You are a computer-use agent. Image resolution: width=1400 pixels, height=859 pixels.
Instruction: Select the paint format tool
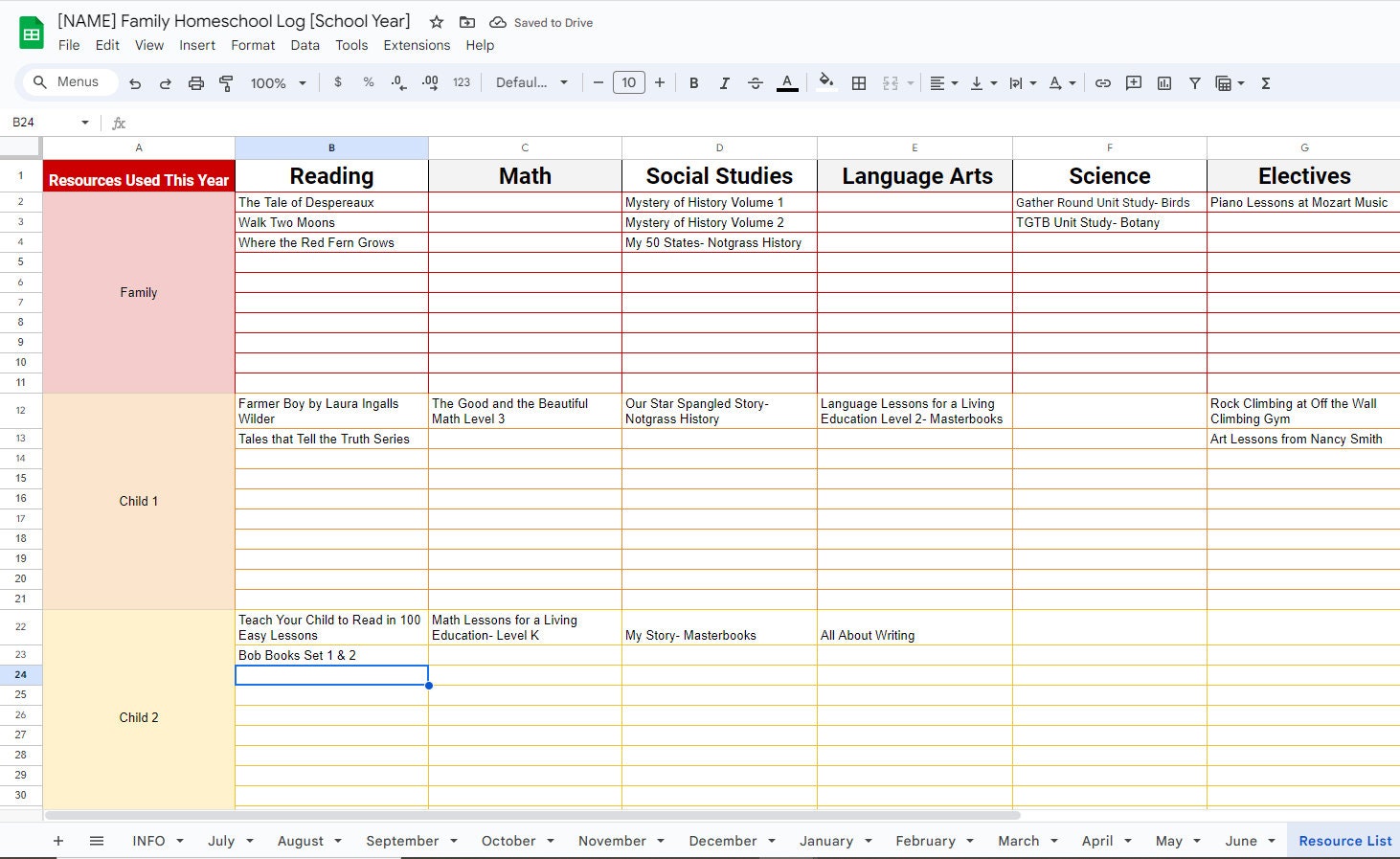pyautogui.click(x=226, y=83)
